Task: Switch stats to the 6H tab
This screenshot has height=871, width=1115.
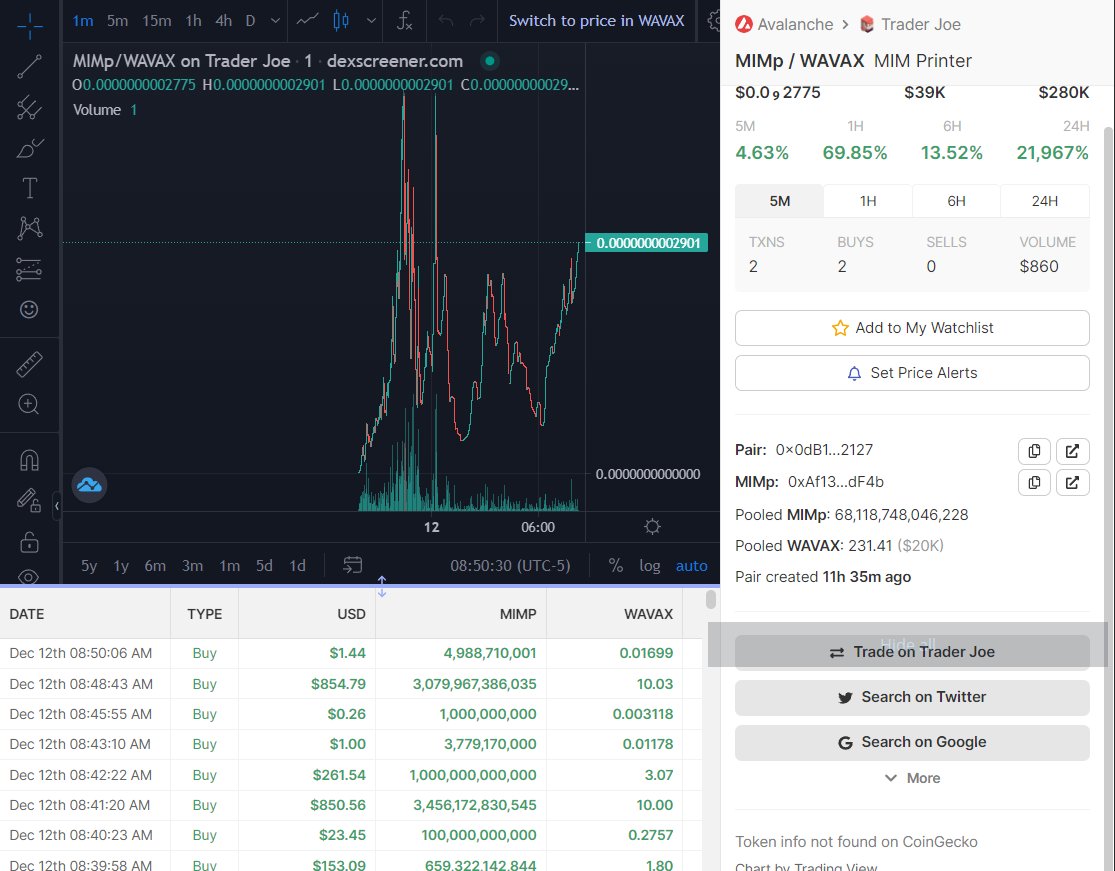Action: 956,201
